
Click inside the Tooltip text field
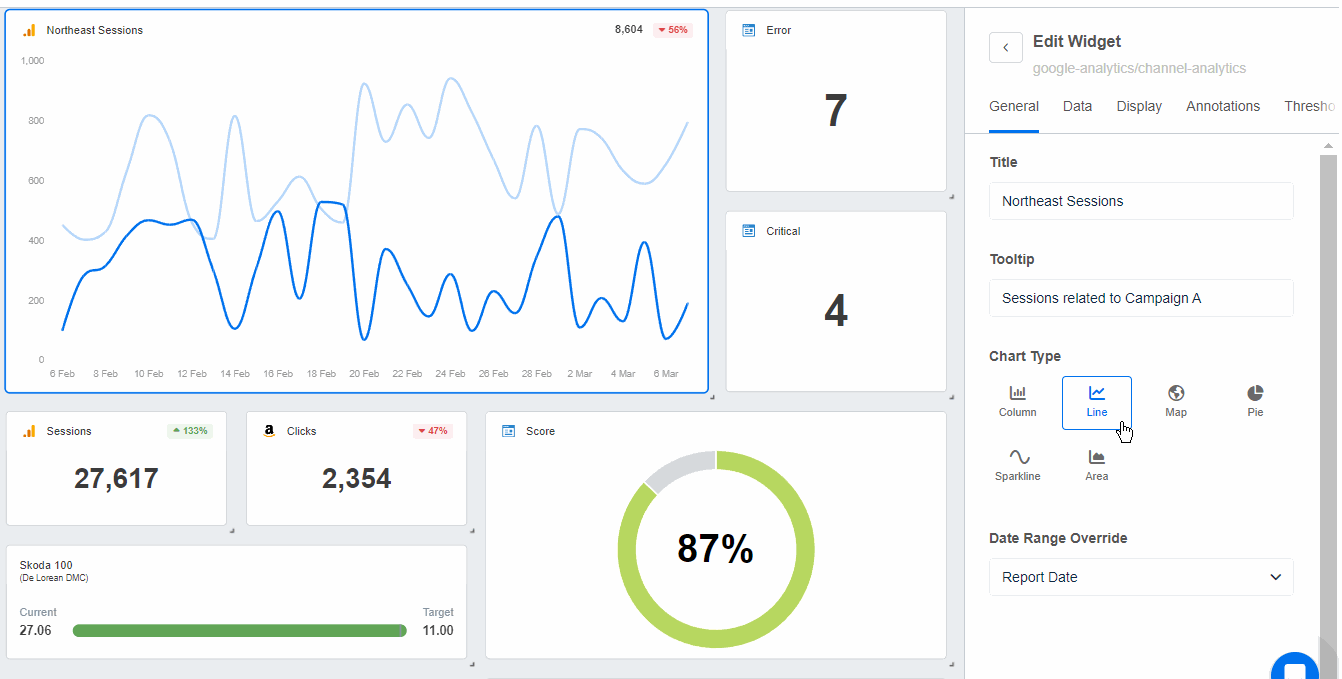coord(1141,297)
